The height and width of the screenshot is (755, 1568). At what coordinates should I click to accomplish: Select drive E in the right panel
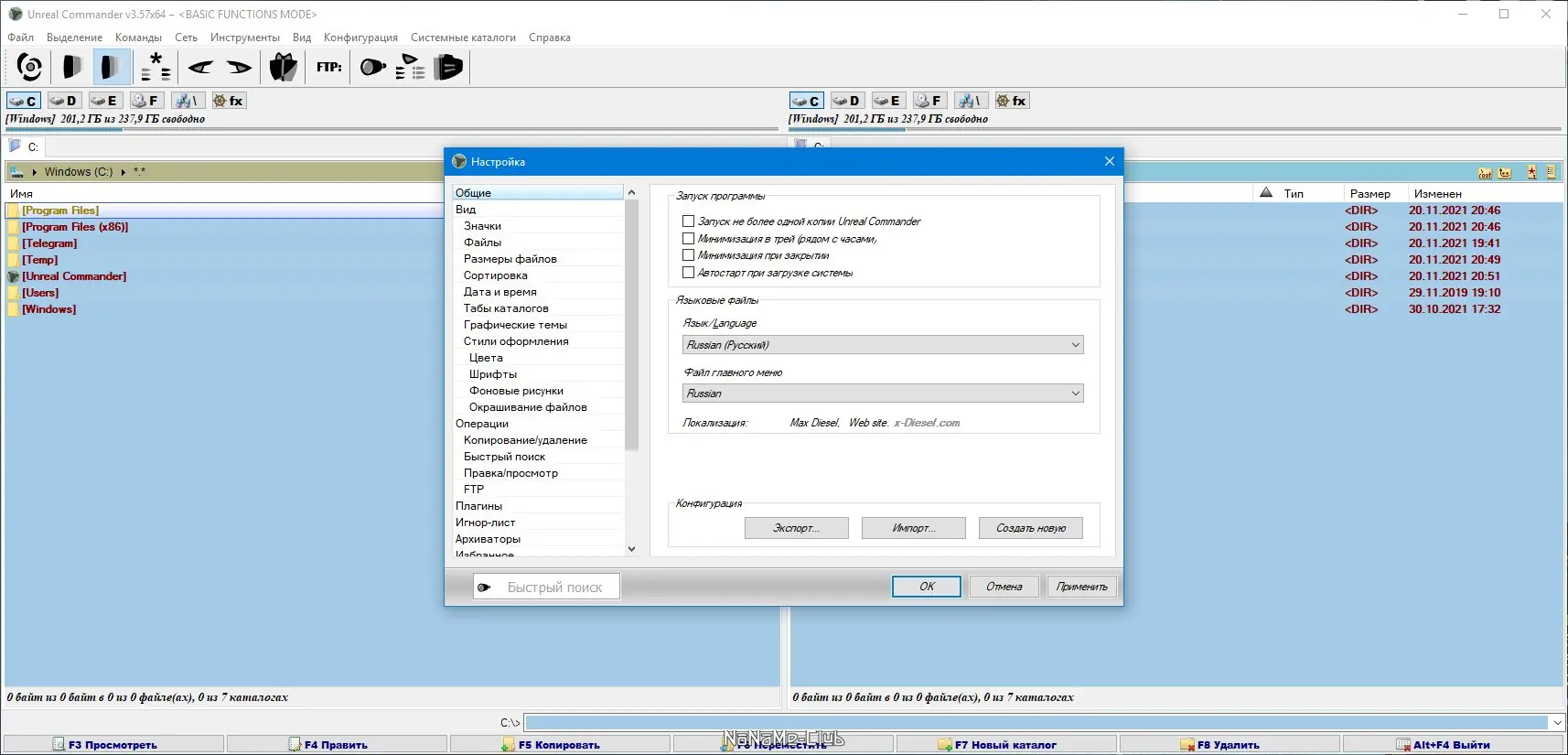pyautogui.click(x=887, y=101)
